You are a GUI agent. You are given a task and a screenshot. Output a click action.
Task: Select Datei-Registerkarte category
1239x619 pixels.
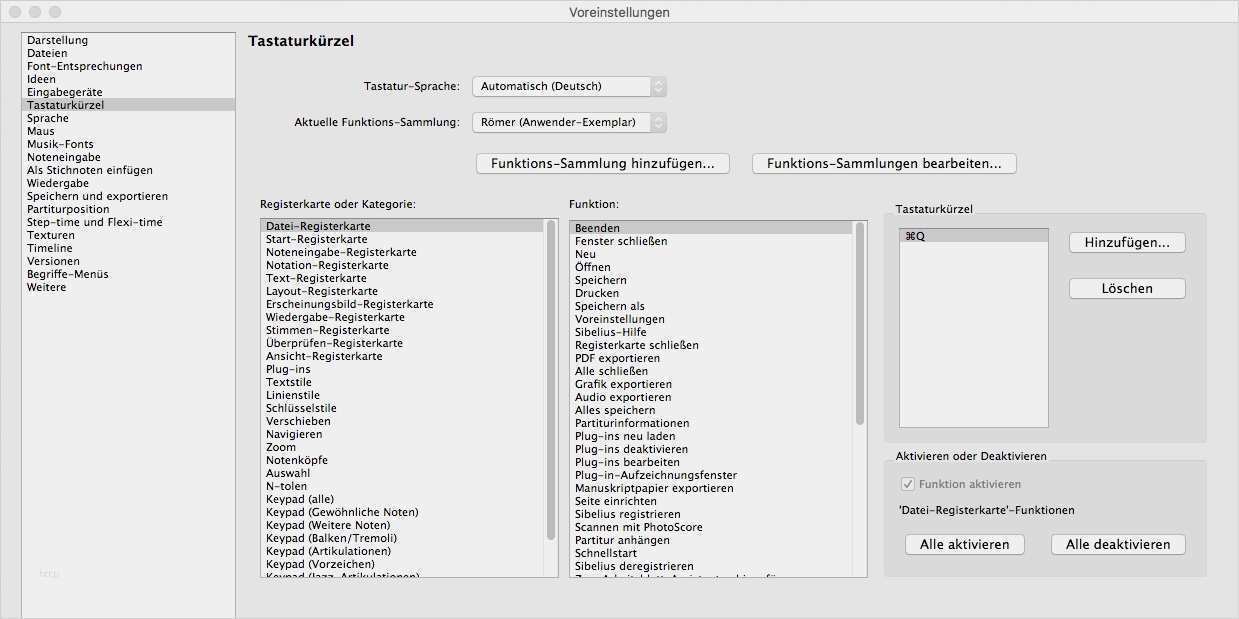[403, 227]
